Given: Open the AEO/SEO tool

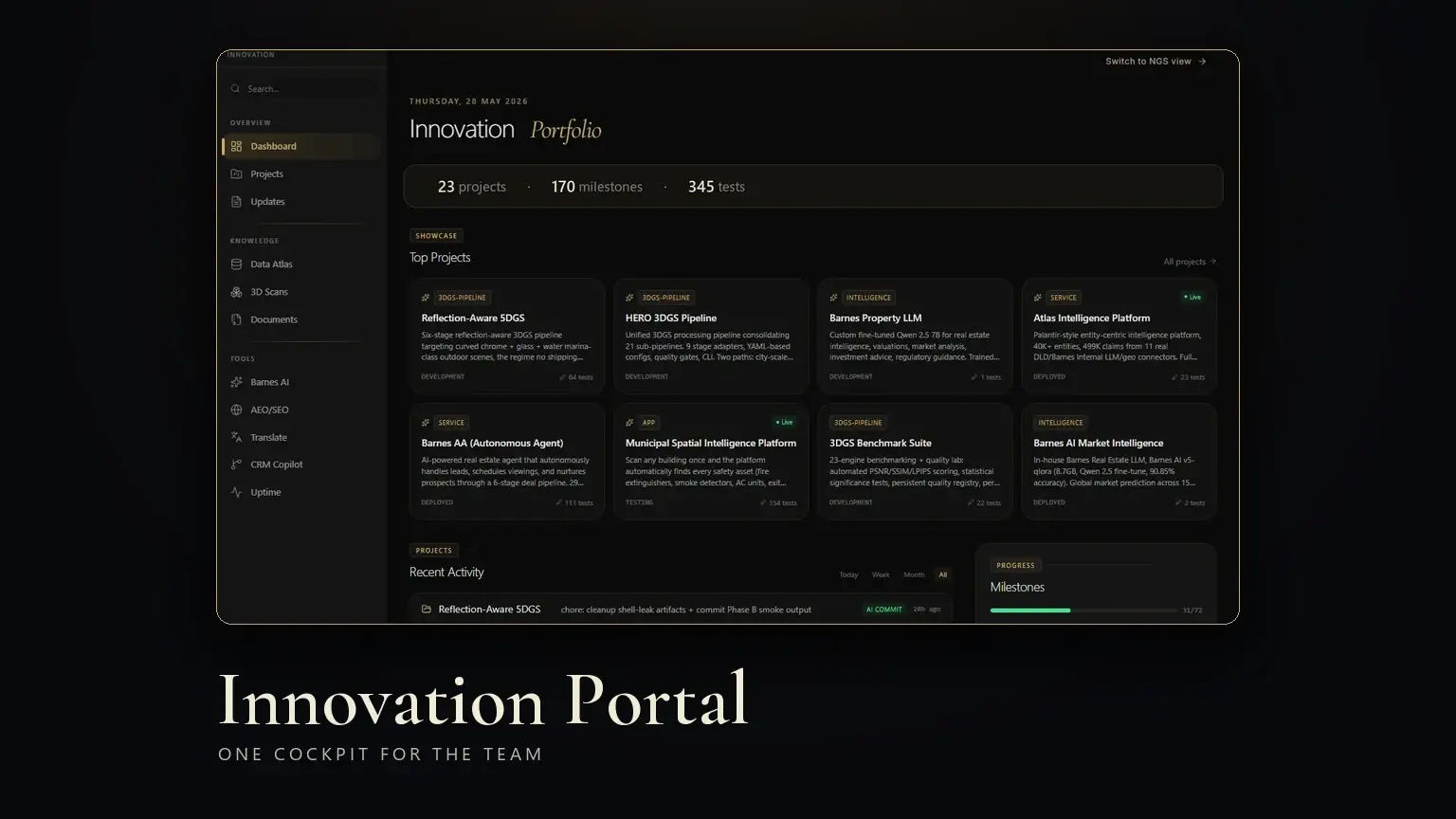Looking at the screenshot, I should tap(301, 409).
